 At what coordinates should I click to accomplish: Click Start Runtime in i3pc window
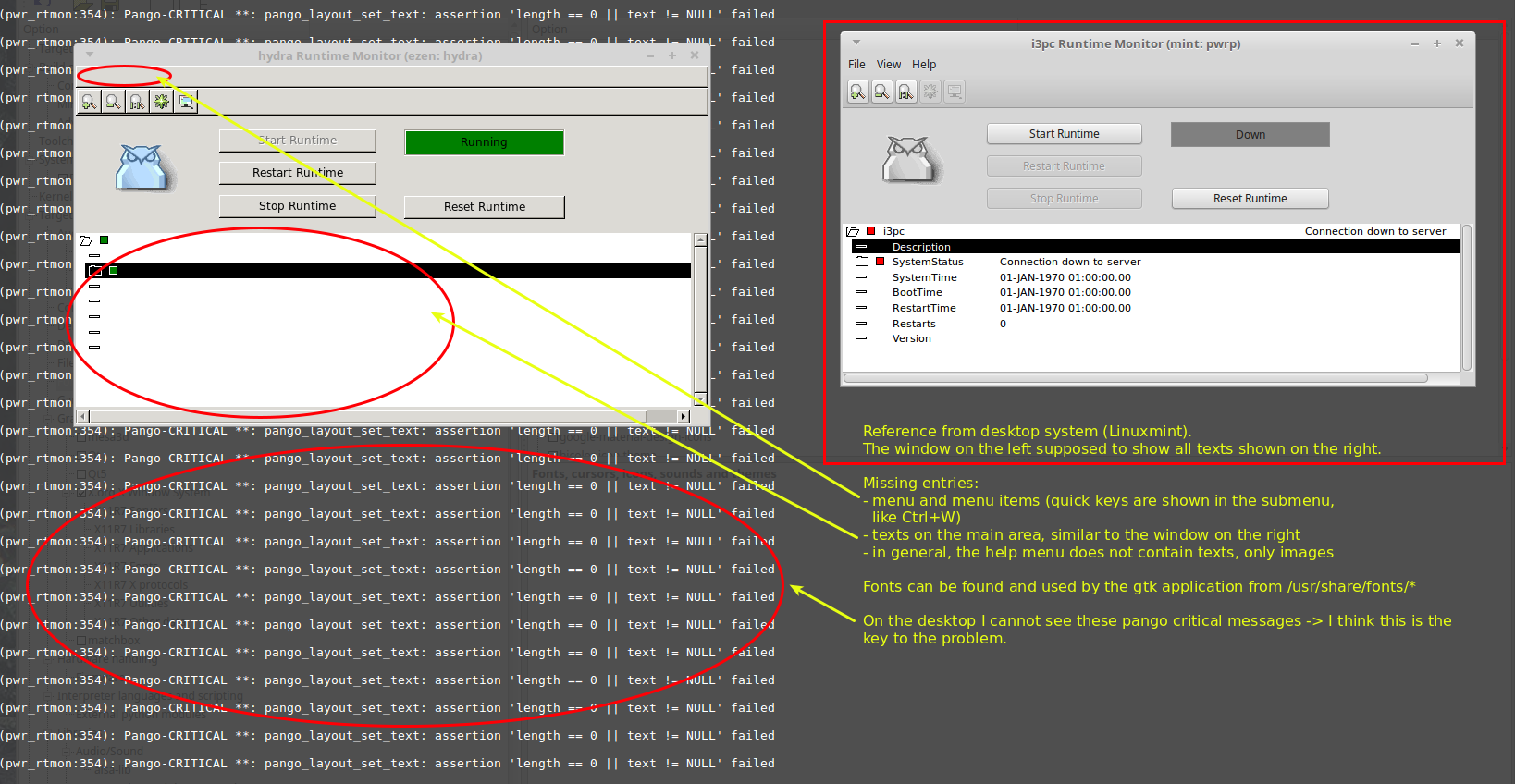(x=1065, y=134)
